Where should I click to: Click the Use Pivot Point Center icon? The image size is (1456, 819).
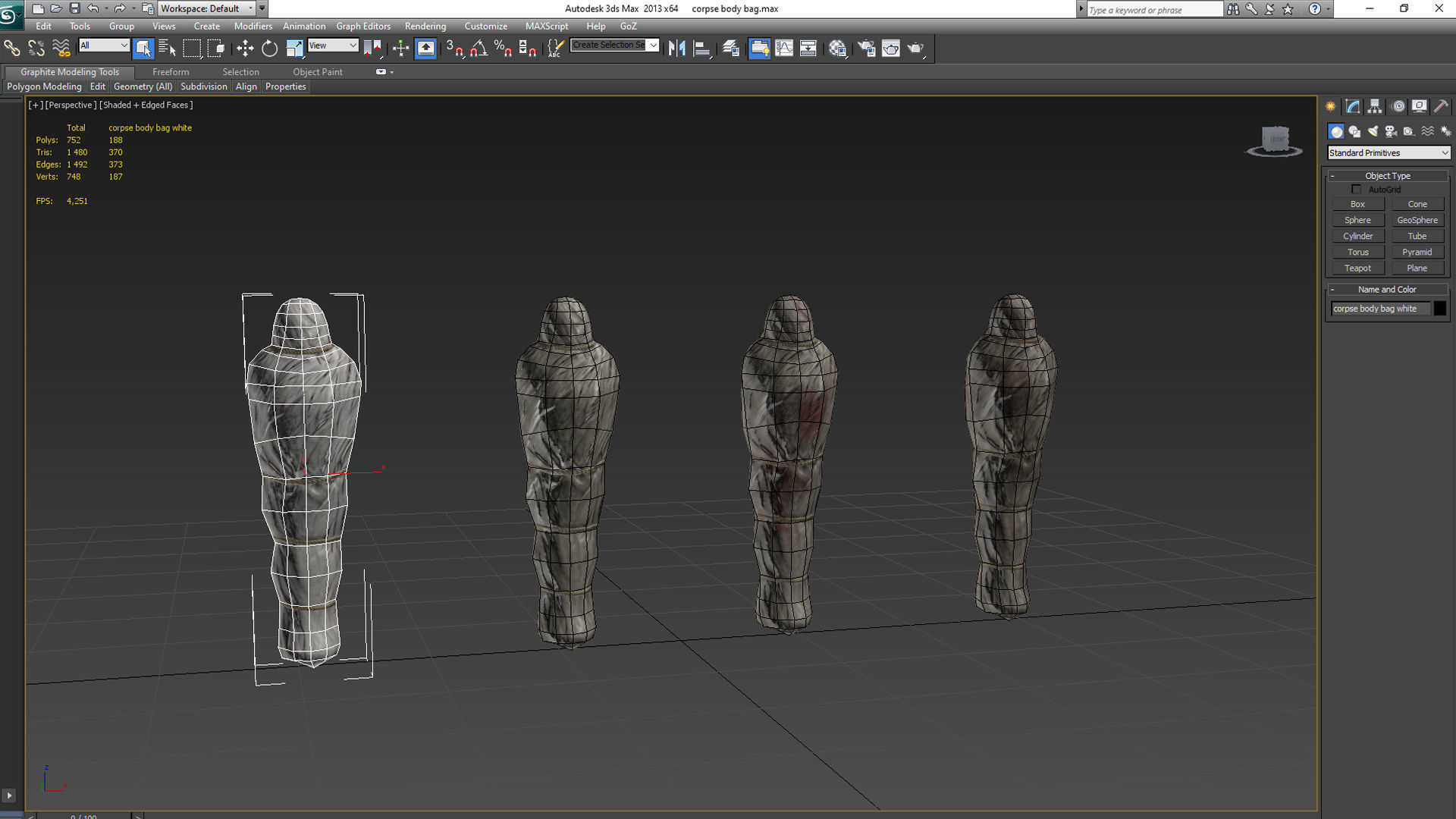[372, 49]
